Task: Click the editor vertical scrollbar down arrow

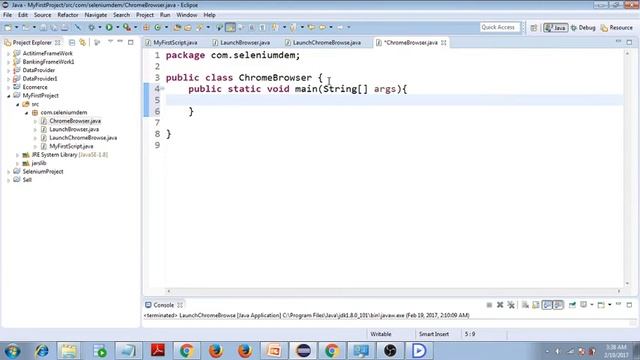Action: click(x=627, y=284)
